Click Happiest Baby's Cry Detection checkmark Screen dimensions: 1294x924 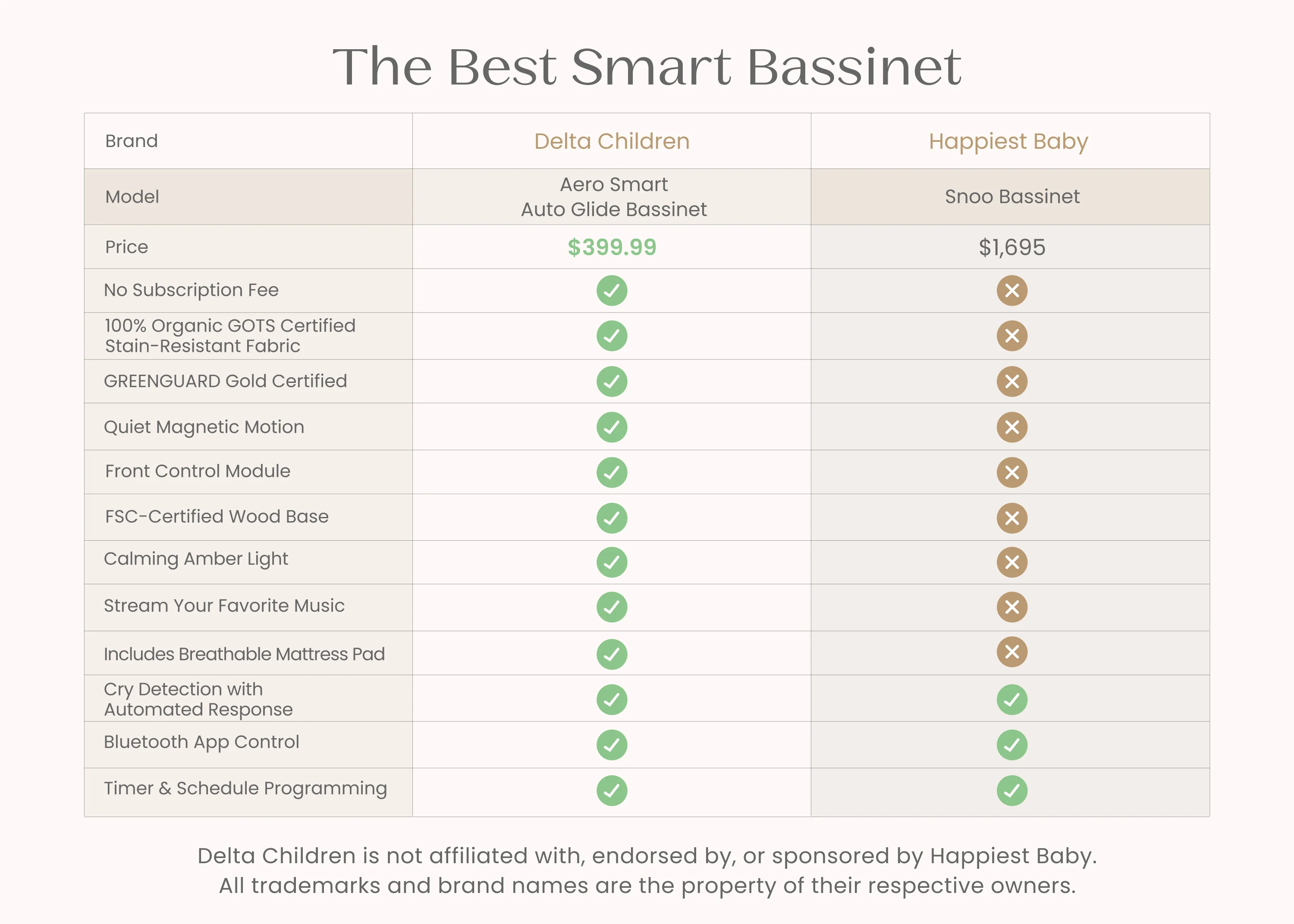point(1012,699)
